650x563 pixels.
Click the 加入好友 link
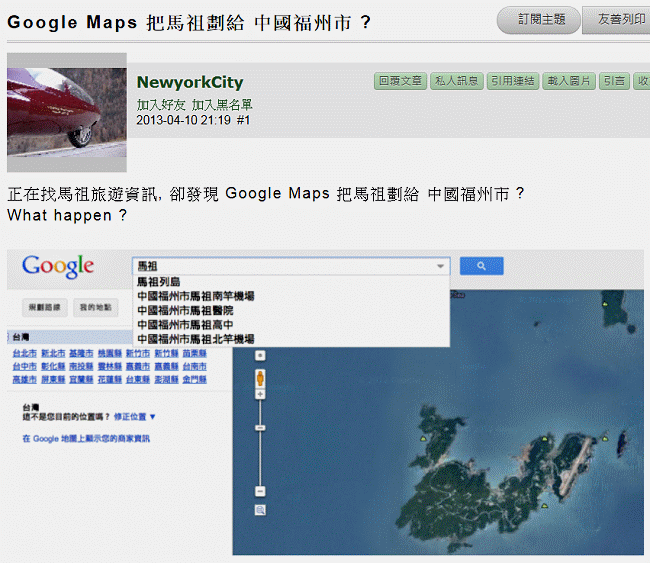(161, 105)
